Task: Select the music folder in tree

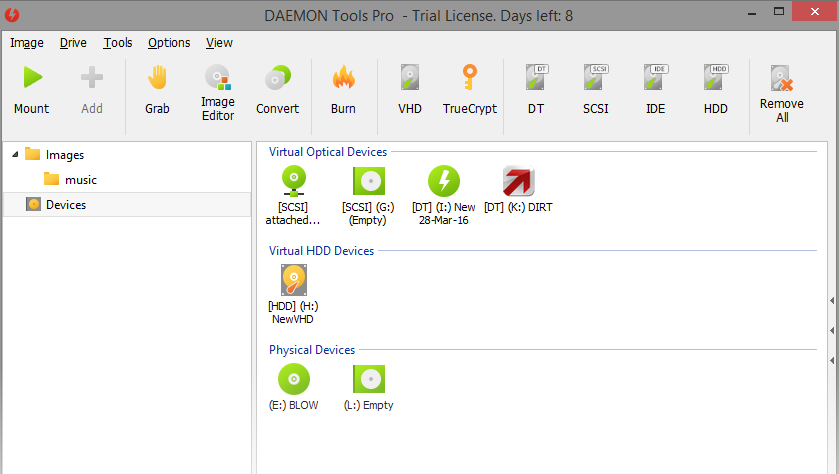Action: (70, 179)
